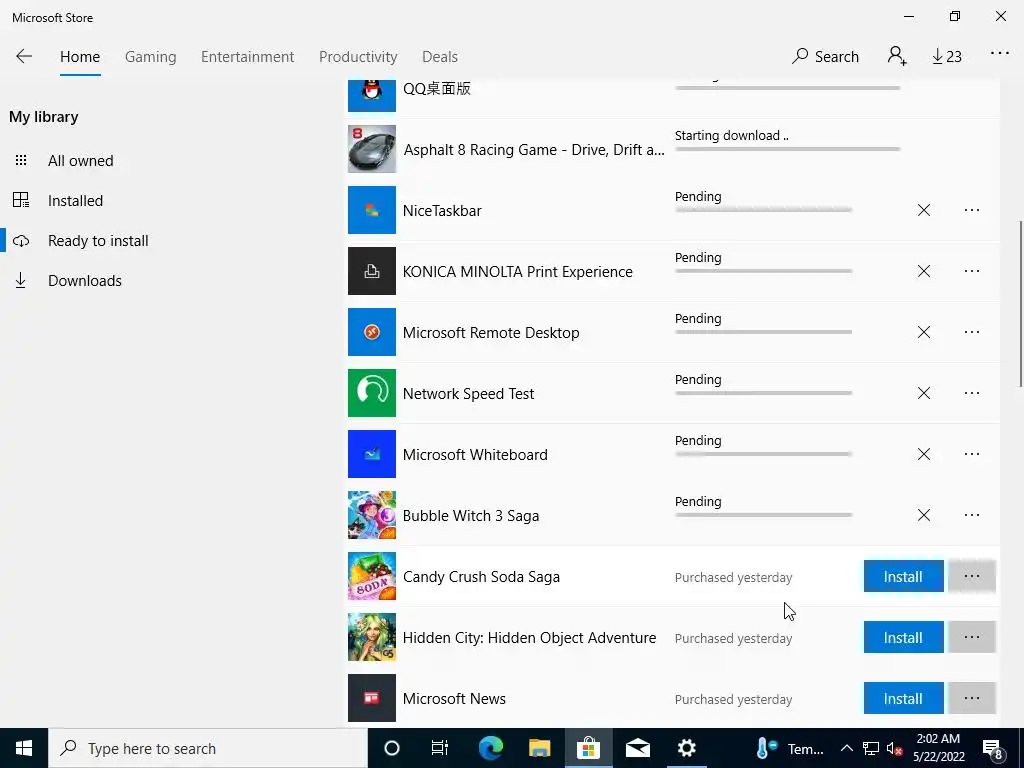Click the Network Speed Test app icon

[x=372, y=392]
